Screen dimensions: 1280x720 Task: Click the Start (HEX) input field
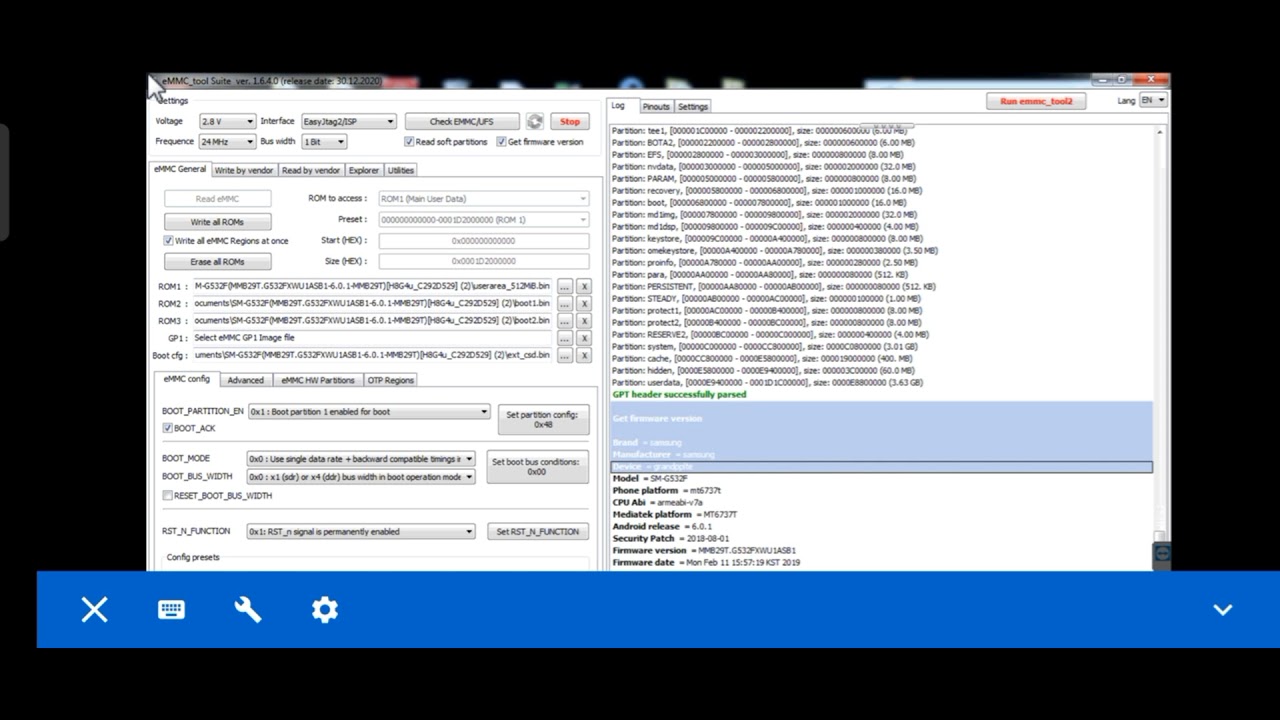[x=483, y=241]
